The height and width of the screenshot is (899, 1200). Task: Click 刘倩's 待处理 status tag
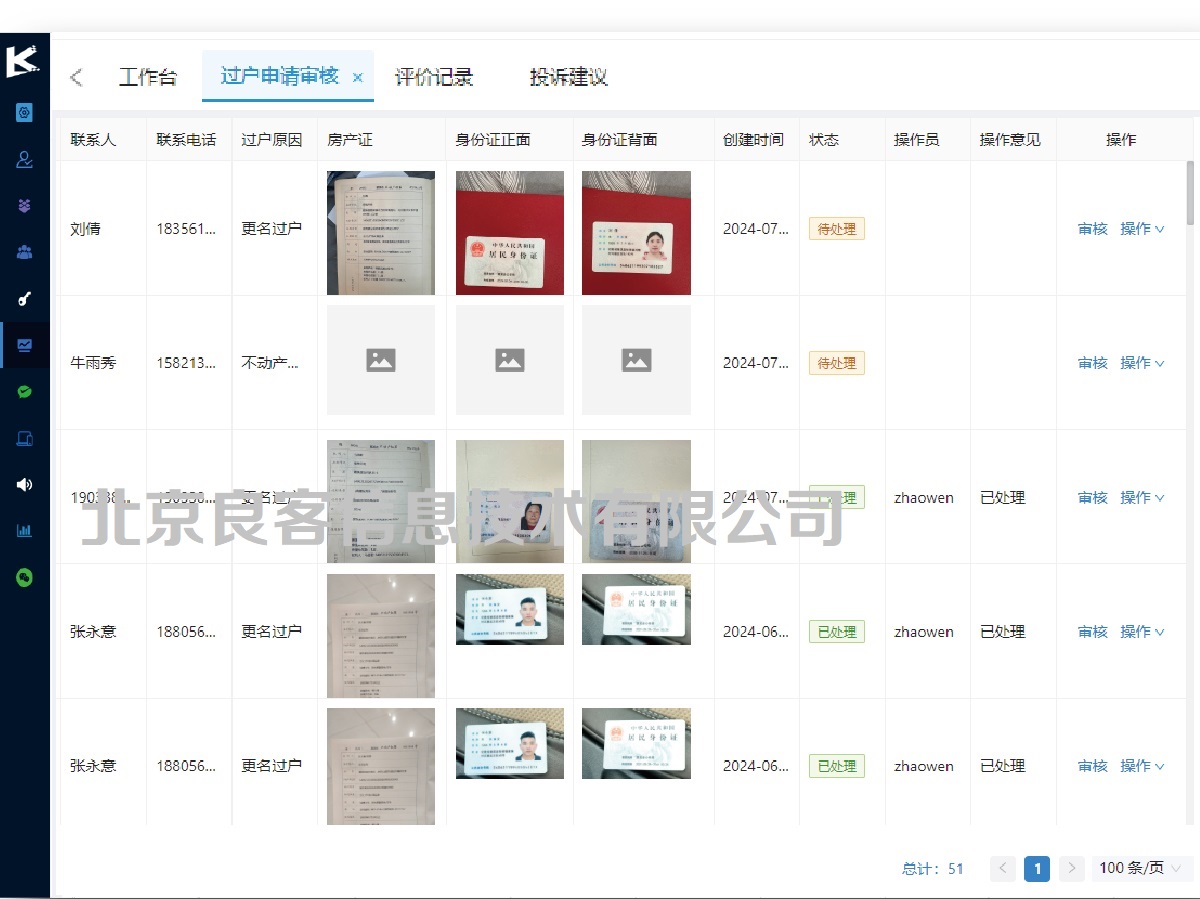(836, 228)
